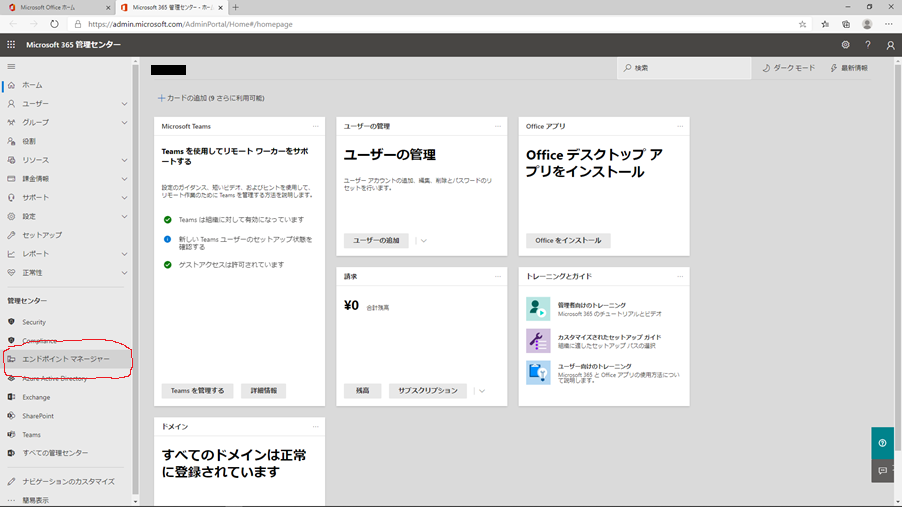Expand the 課金情報 navigation section
Viewport: 902px width, 507px height.
(x=124, y=179)
